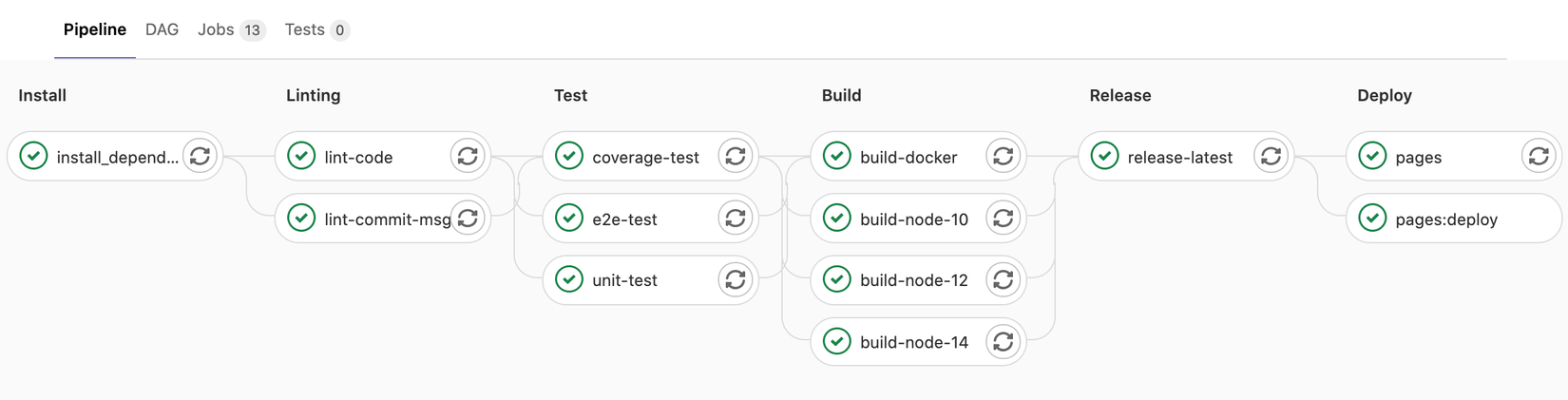1568x400 pixels.
Task: Rerun the build-docker job
Action: [x=1004, y=156]
